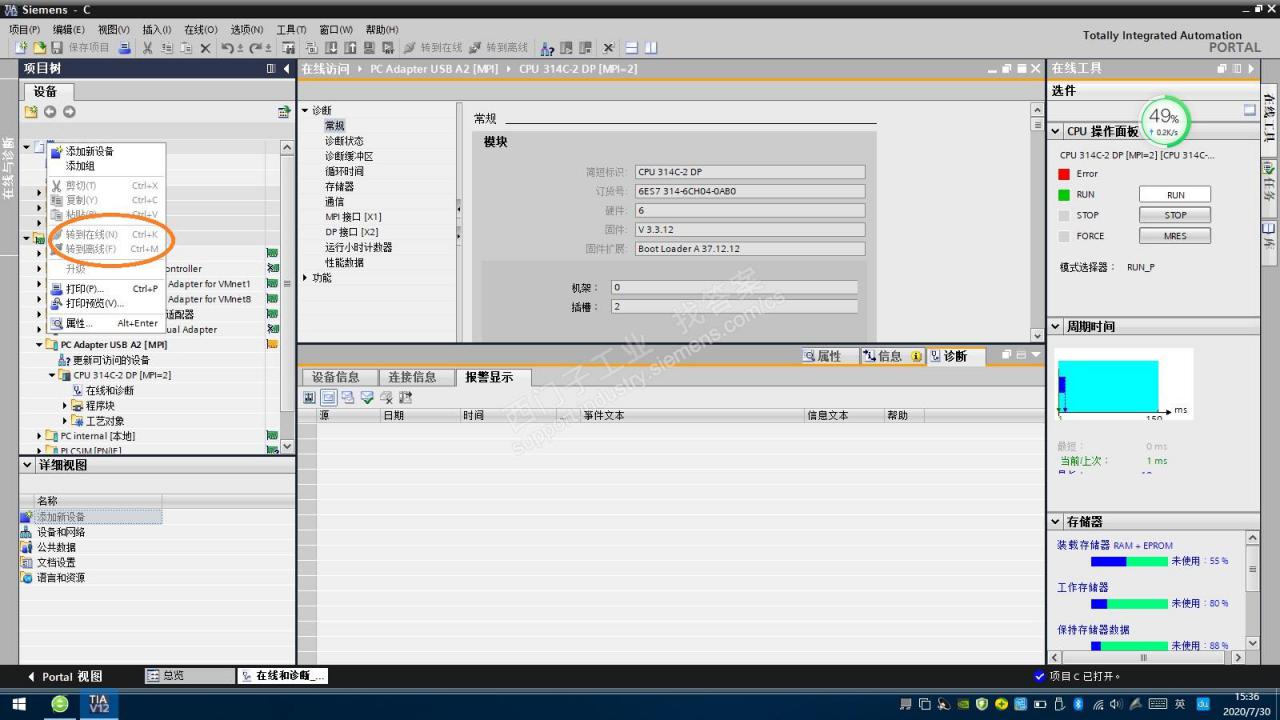Click the split editor vertically icon
The width and height of the screenshot is (1280, 720).
click(651, 48)
